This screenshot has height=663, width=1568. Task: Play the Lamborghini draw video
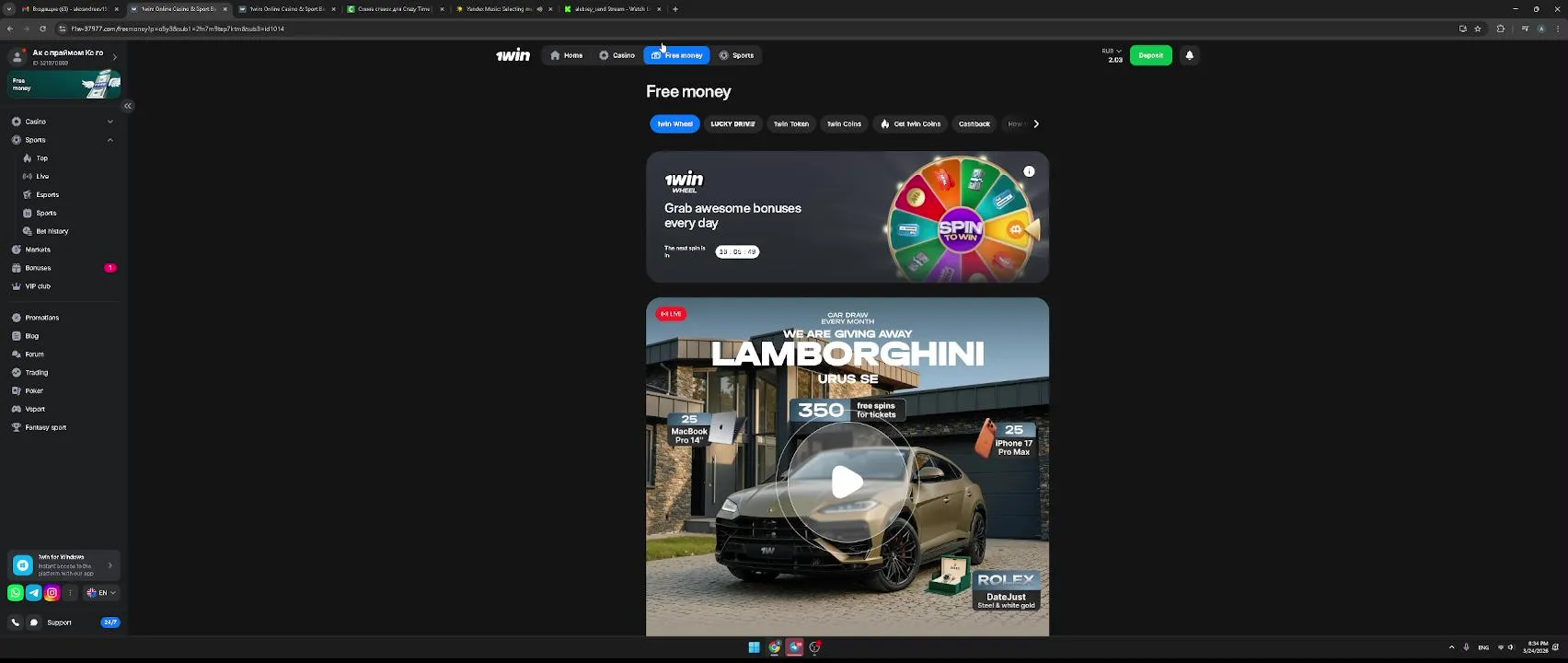847,482
